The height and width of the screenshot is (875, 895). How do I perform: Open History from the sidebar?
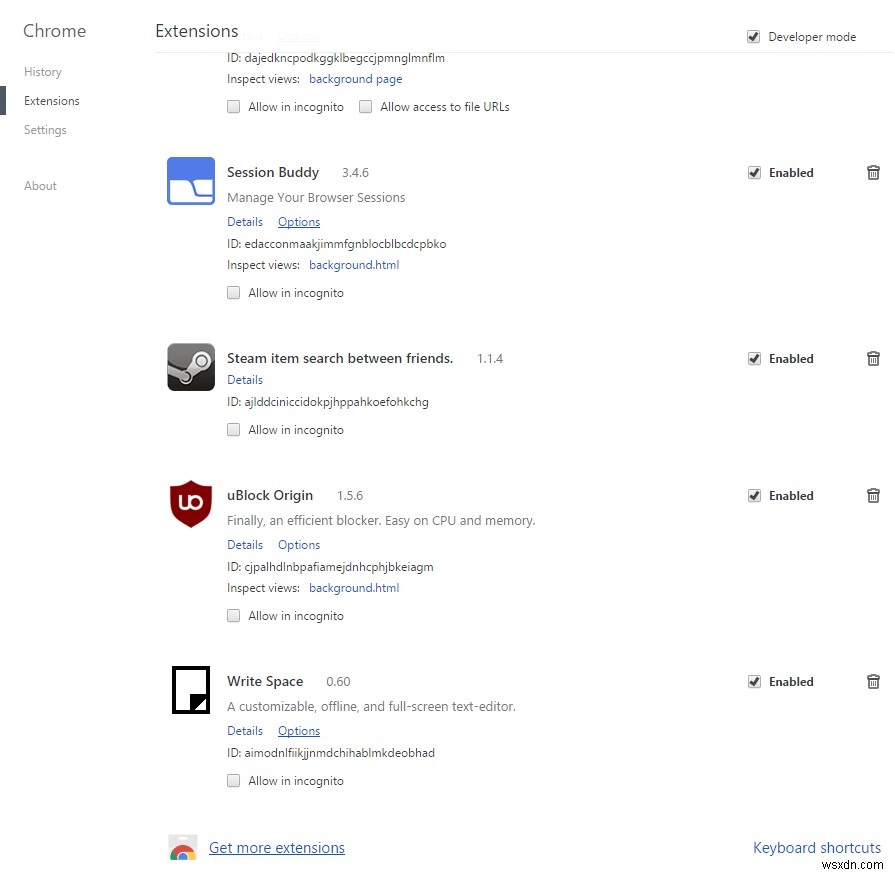click(x=43, y=71)
